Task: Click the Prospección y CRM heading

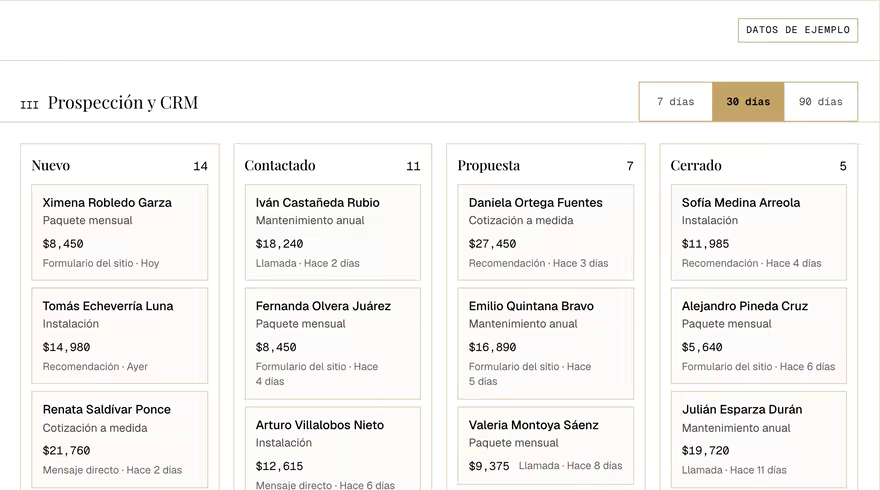Action: coord(123,103)
